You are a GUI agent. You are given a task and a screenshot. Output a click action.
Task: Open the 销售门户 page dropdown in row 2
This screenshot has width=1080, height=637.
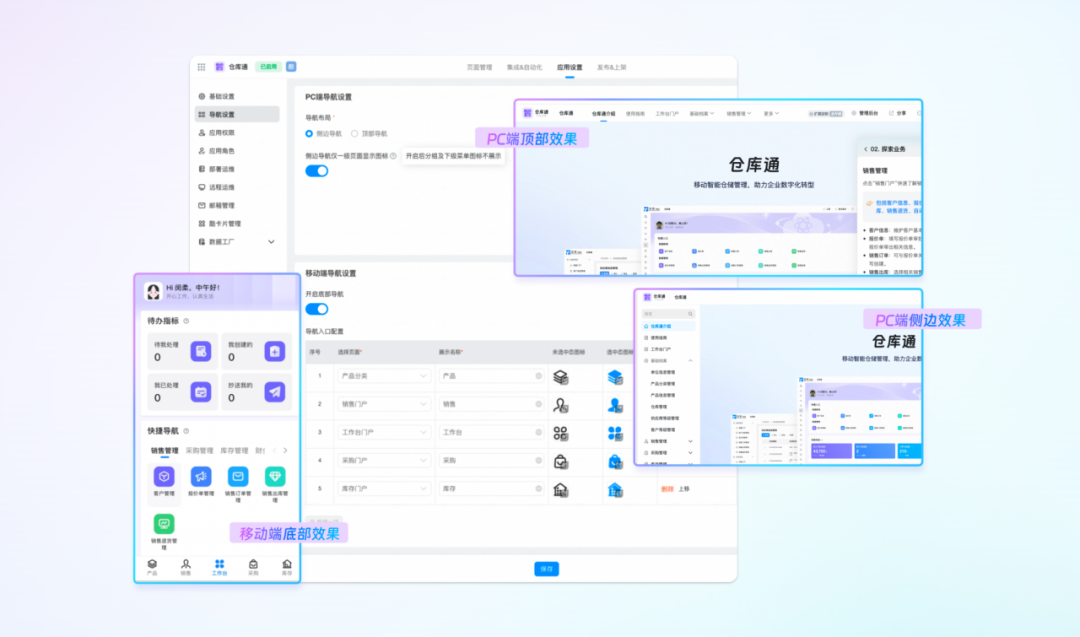coord(383,404)
